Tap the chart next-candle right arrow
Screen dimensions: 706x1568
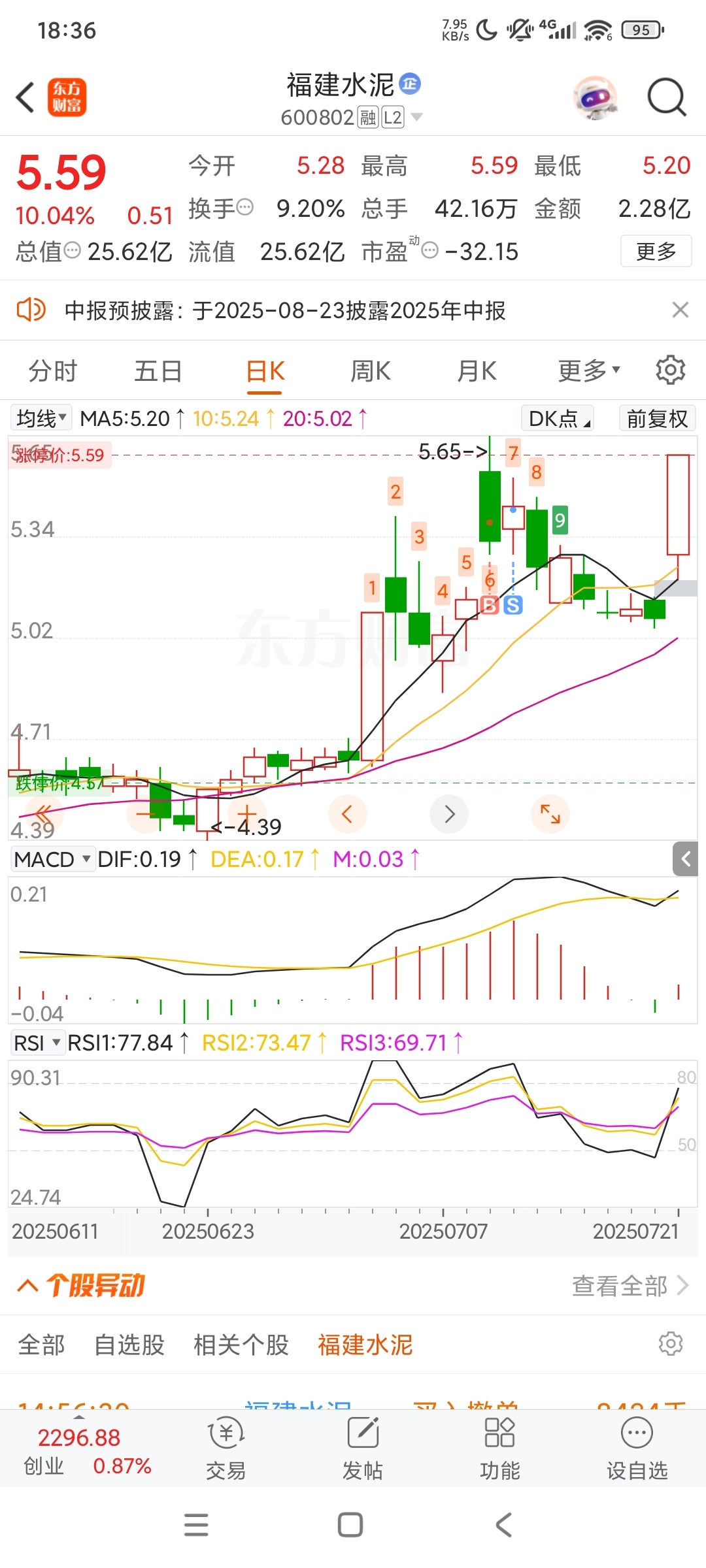449,814
